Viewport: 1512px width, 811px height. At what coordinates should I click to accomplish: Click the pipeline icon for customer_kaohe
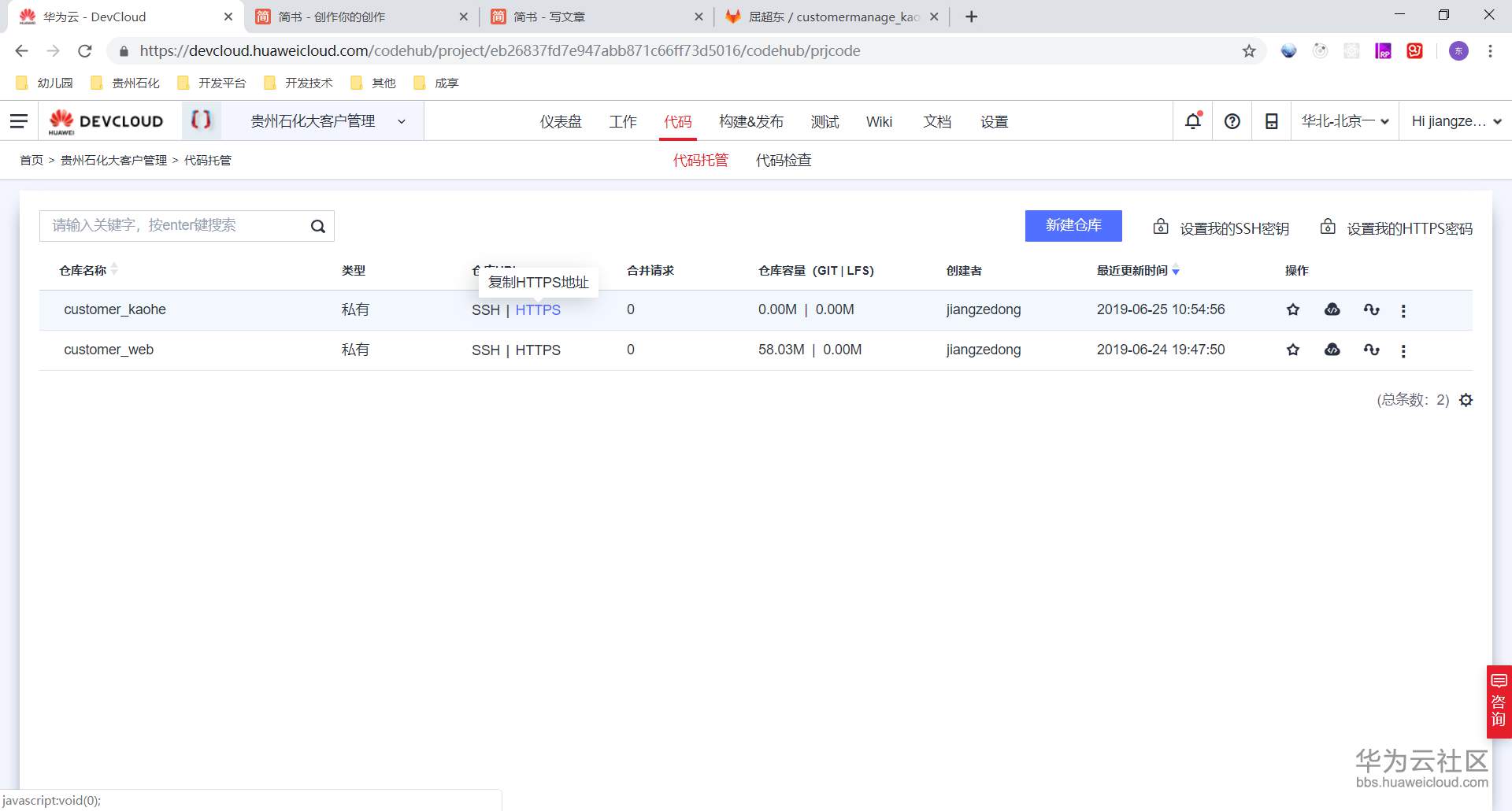(1372, 309)
